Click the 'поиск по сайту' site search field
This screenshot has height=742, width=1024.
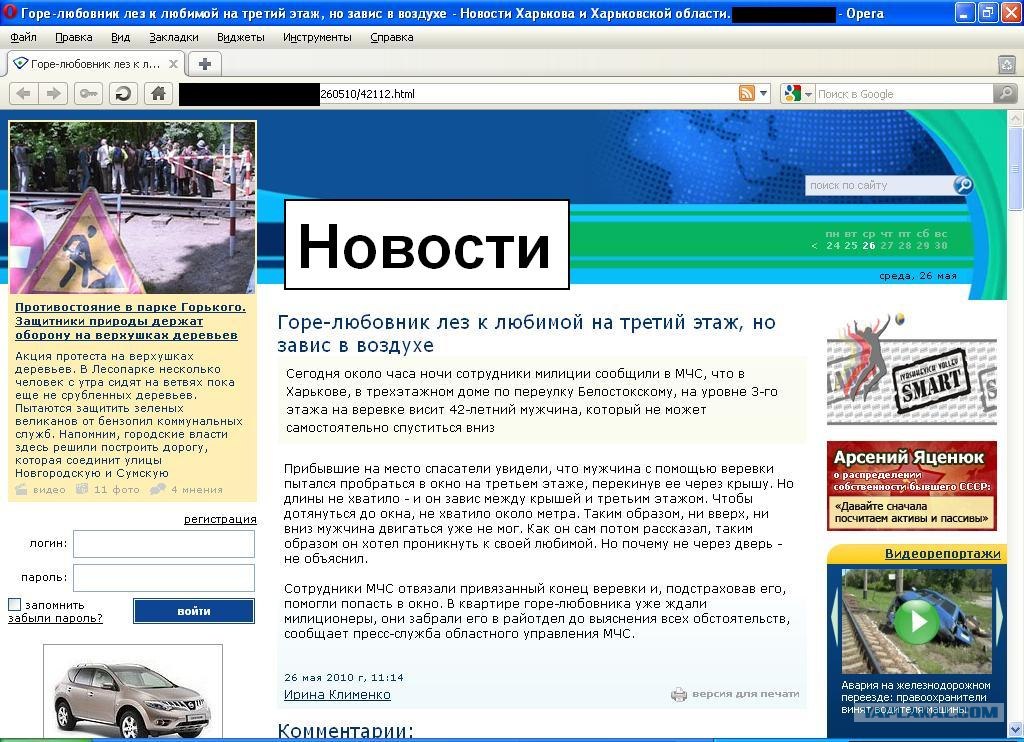click(879, 186)
